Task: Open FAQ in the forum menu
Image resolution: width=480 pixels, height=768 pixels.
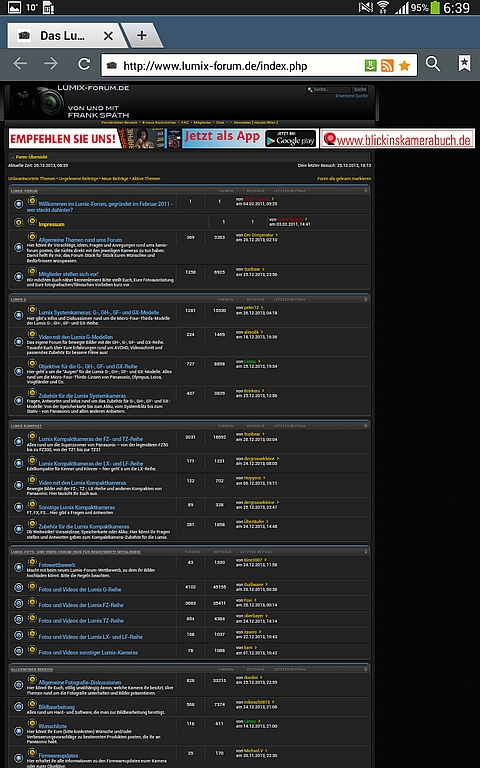Action: [185, 122]
